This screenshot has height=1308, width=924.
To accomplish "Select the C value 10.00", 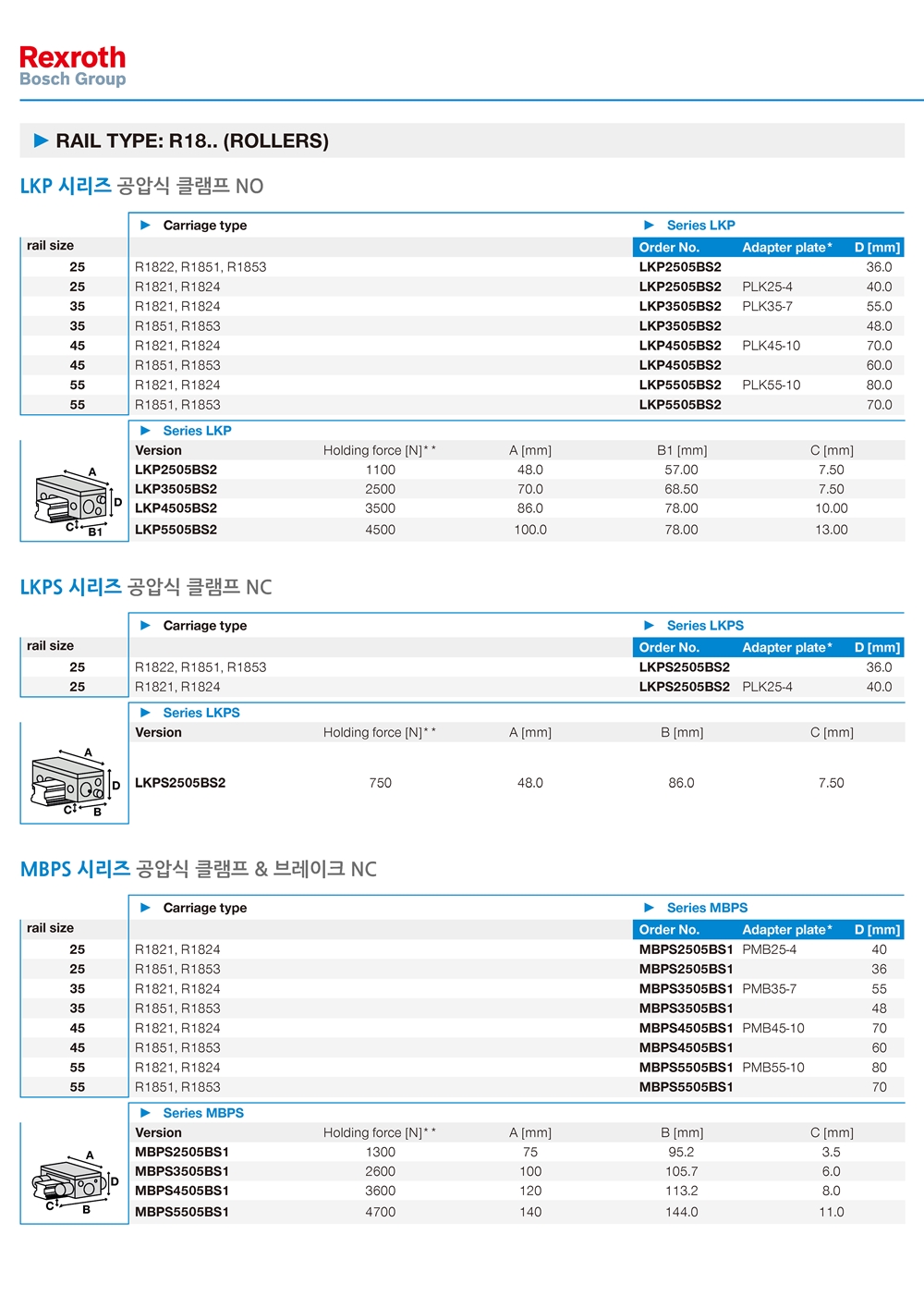I will pyautogui.click(x=832, y=508).
